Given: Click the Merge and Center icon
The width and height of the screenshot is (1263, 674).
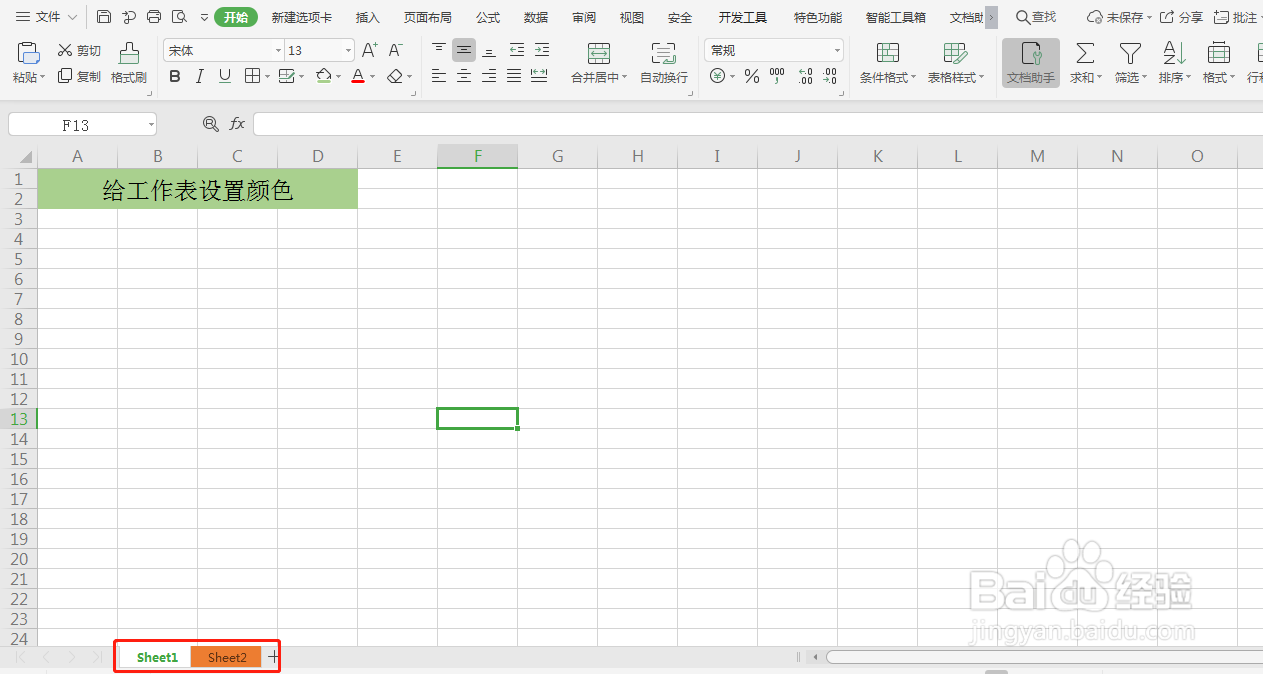Looking at the screenshot, I should [x=599, y=54].
